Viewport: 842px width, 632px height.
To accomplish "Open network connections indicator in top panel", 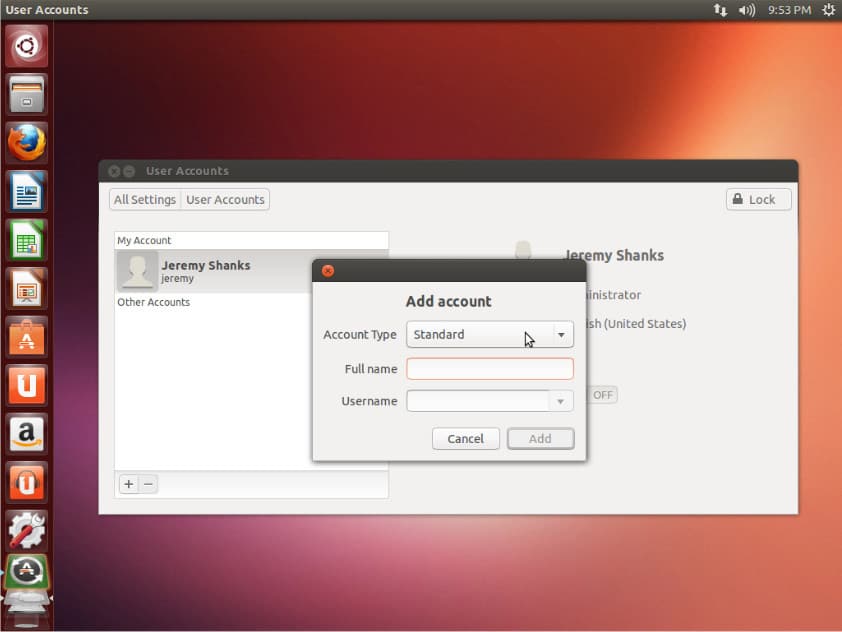I will coord(720,10).
